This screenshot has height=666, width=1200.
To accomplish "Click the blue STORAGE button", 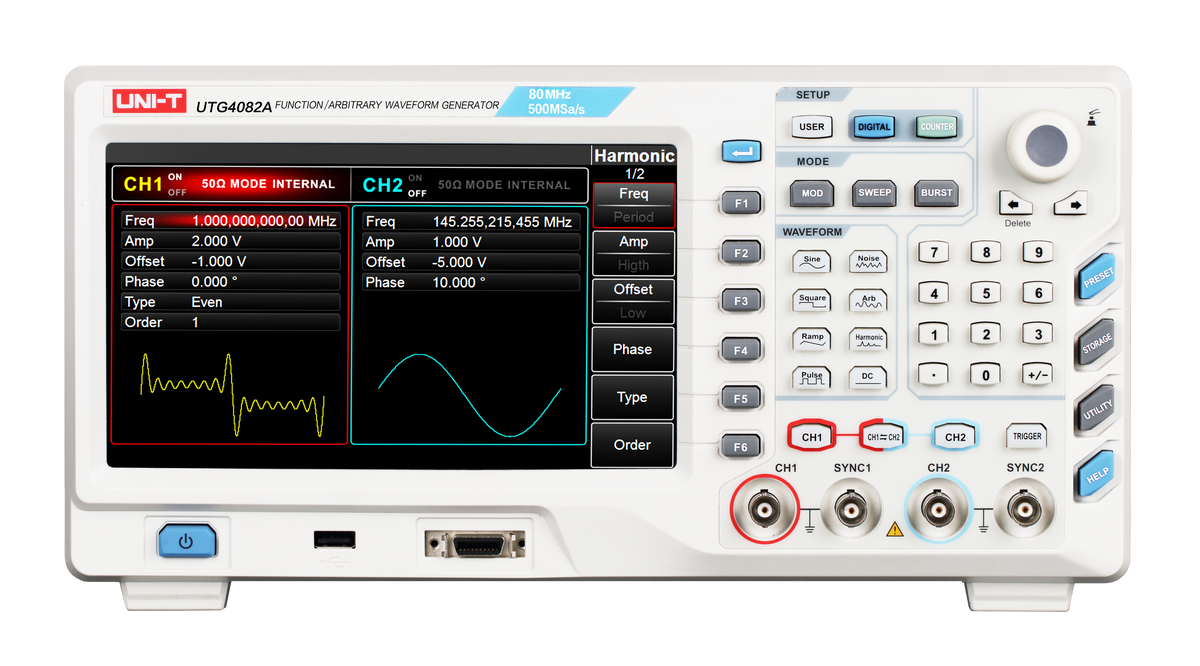I will (1098, 344).
